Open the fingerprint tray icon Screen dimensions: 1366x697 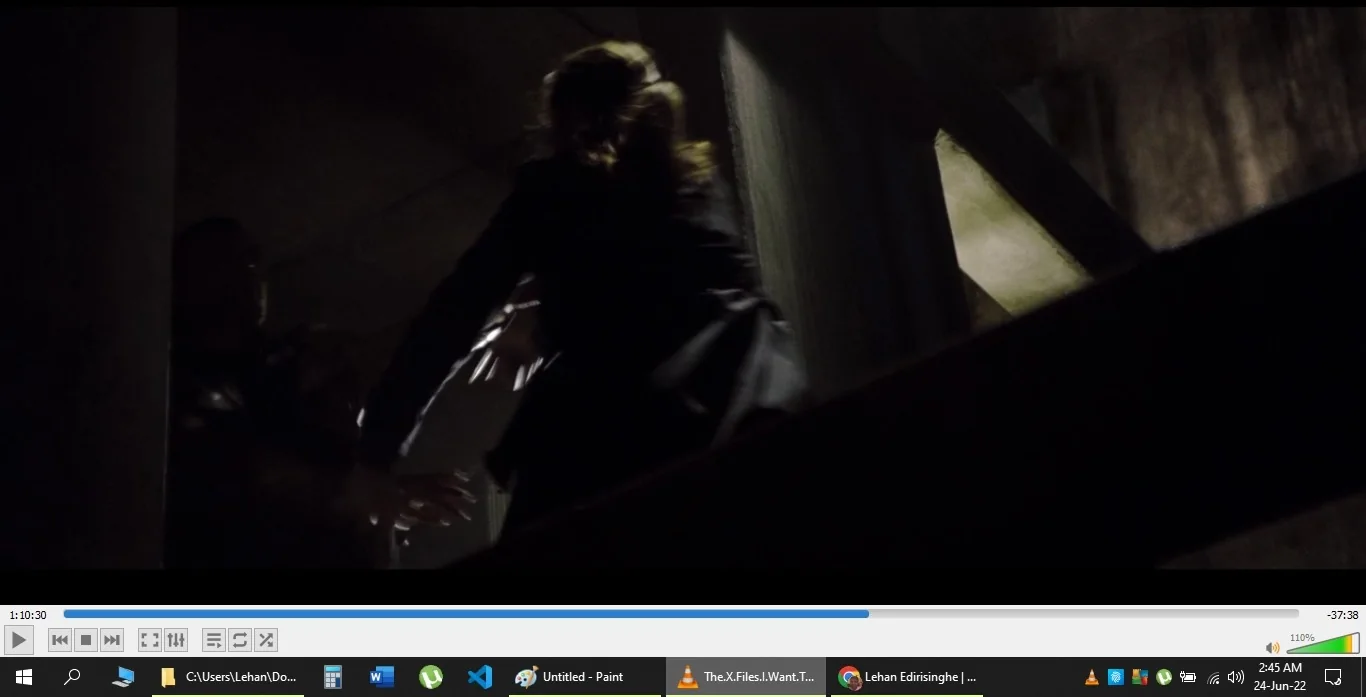point(1116,677)
